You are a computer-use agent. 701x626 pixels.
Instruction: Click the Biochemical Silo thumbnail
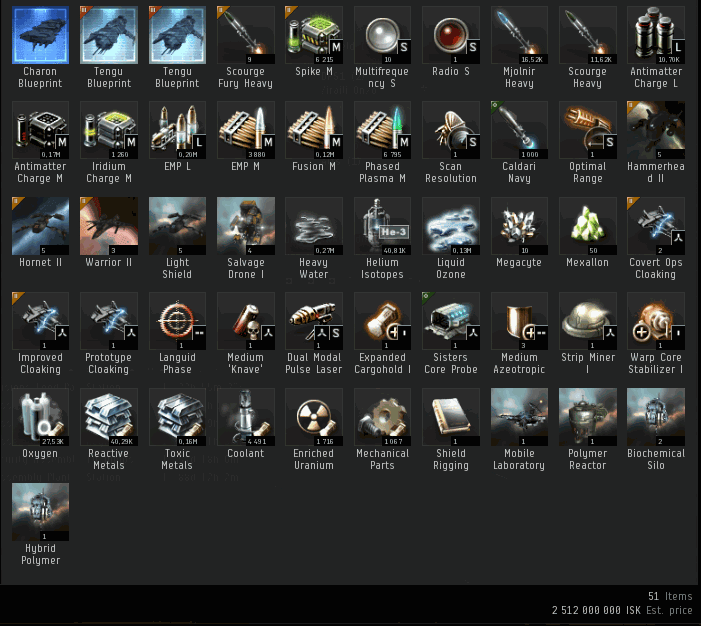tap(656, 417)
